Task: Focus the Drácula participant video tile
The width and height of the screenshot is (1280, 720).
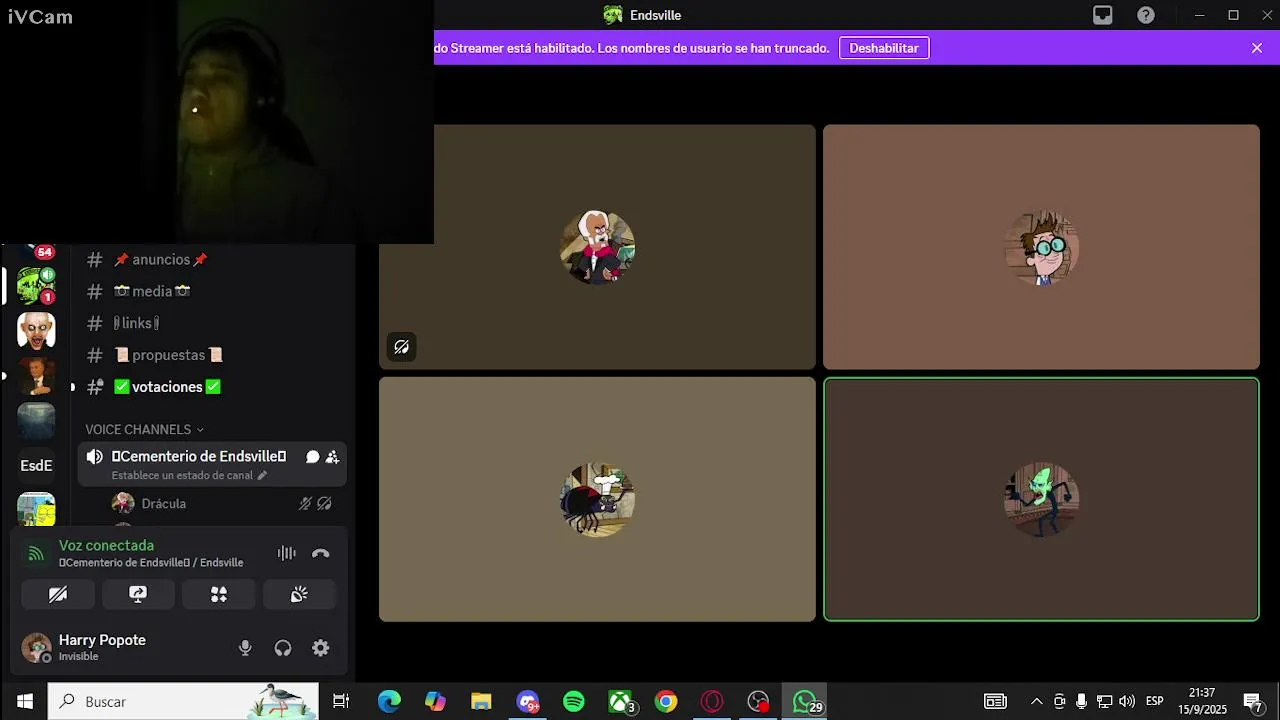Action: [x=597, y=247]
